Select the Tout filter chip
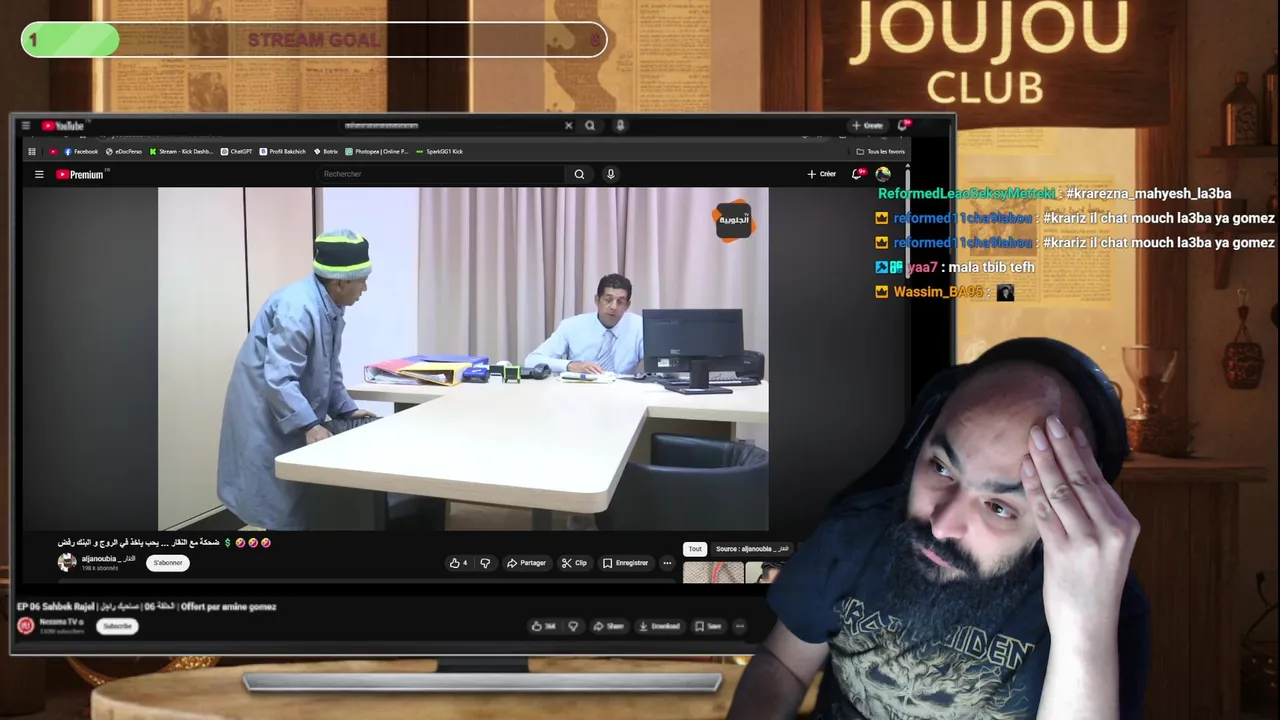The height and width of the screenshot is (720, 1280). coord(695,549)
